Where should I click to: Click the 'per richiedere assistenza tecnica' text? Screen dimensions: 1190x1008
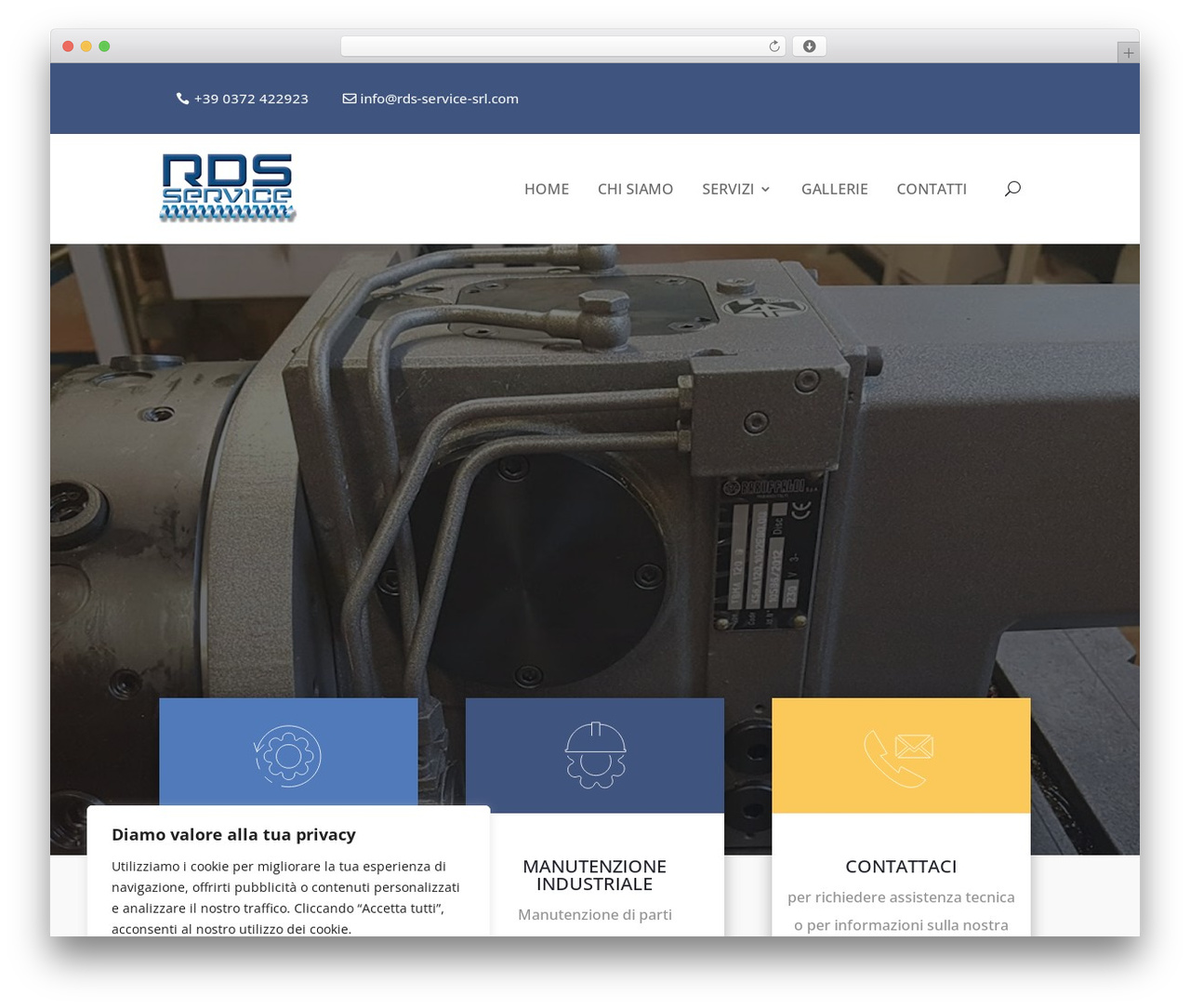pyautogui.click(x=901, y=897)
